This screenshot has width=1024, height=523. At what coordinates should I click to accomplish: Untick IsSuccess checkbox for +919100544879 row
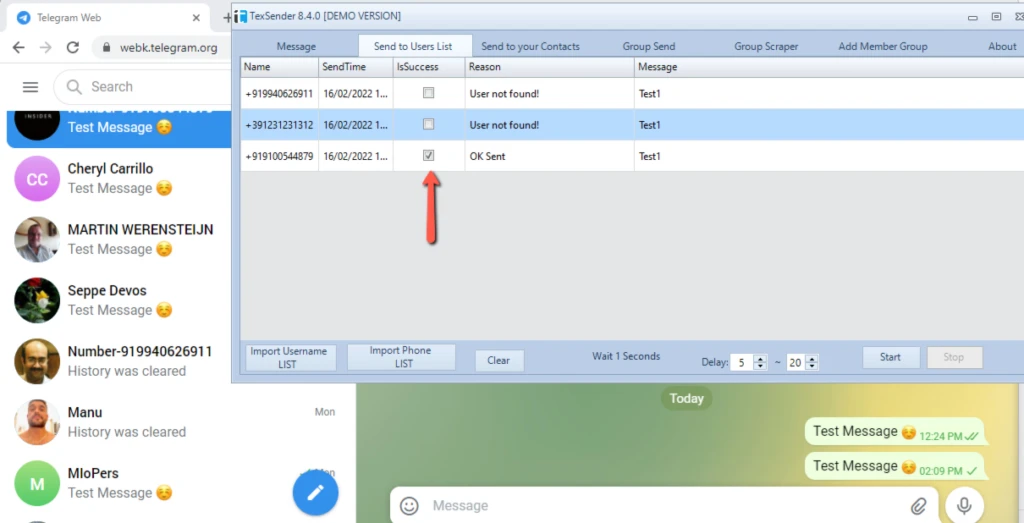click(x=428, y=155)
